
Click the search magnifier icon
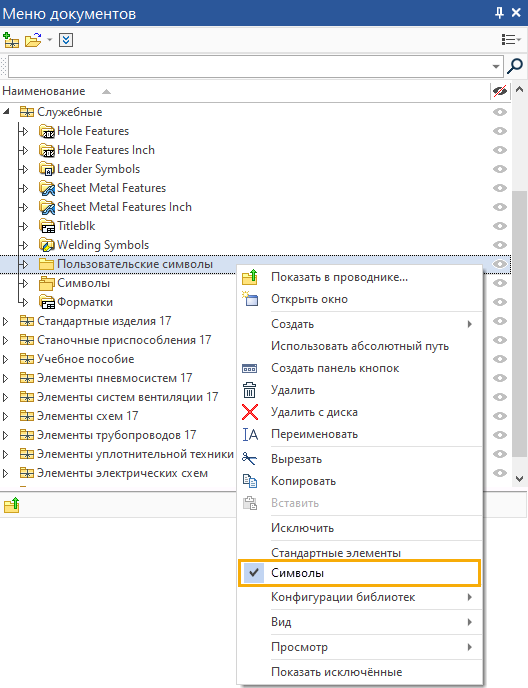click(x=515, y=67)
